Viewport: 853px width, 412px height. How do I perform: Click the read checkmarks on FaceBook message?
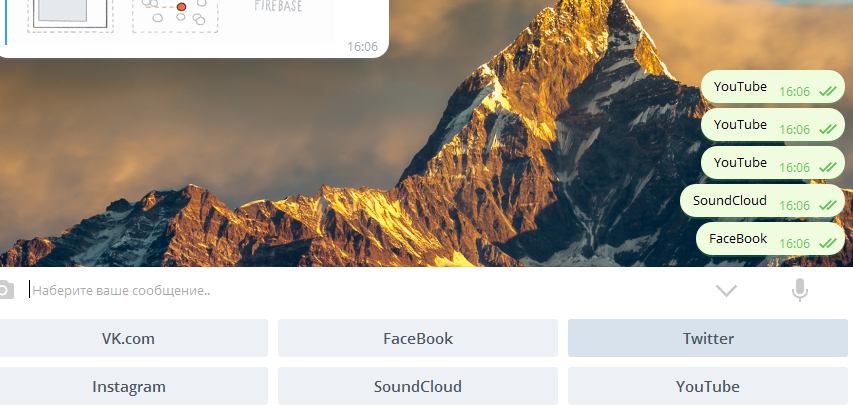(x=827, y=243)
